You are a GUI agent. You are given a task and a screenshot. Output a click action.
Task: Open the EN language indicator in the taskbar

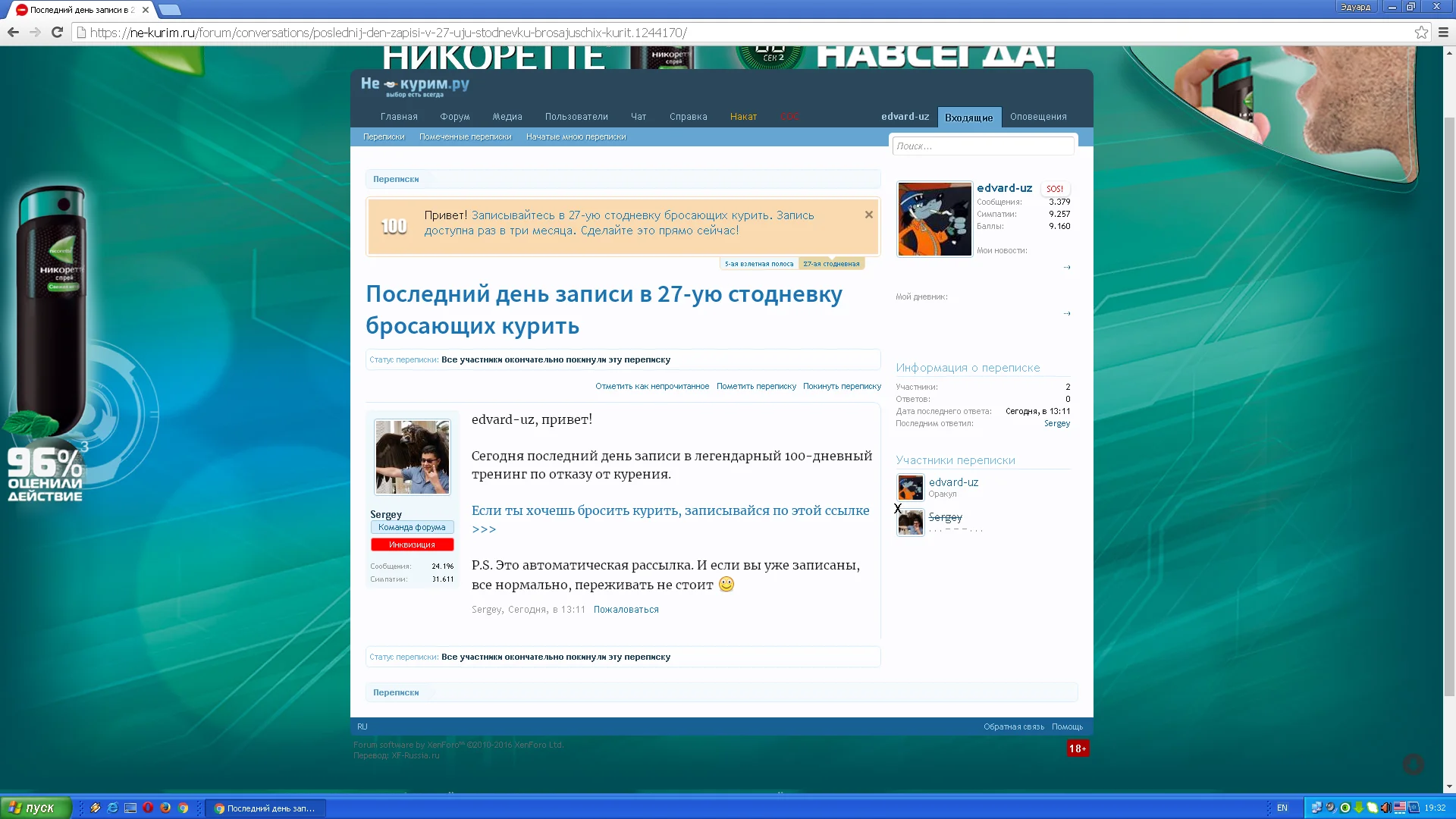[1282, 808]
